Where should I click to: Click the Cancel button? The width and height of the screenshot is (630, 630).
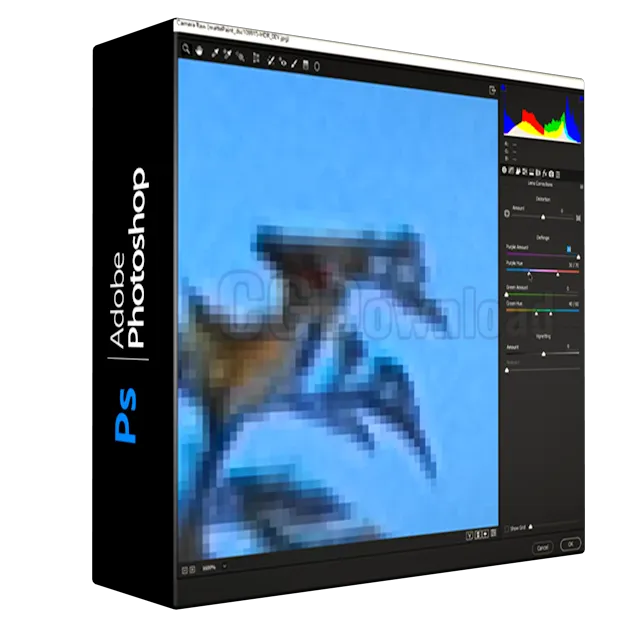pyautogui.click(x=542, y=548)
